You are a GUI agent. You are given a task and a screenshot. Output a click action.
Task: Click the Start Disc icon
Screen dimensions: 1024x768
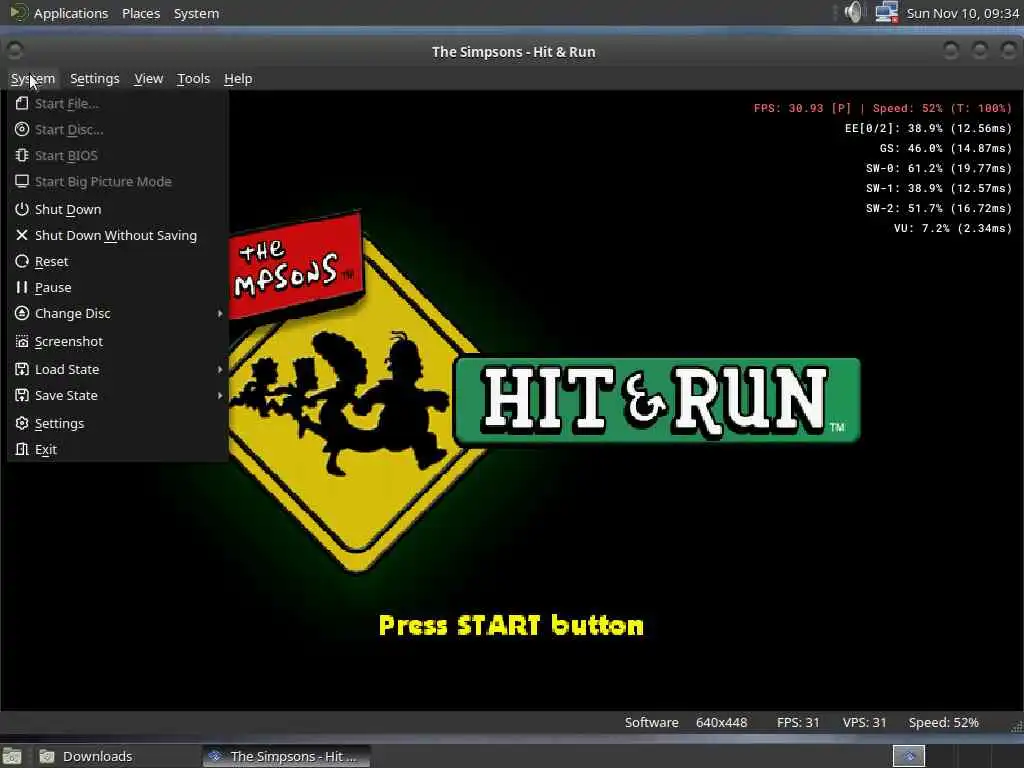tap(22, 129)
